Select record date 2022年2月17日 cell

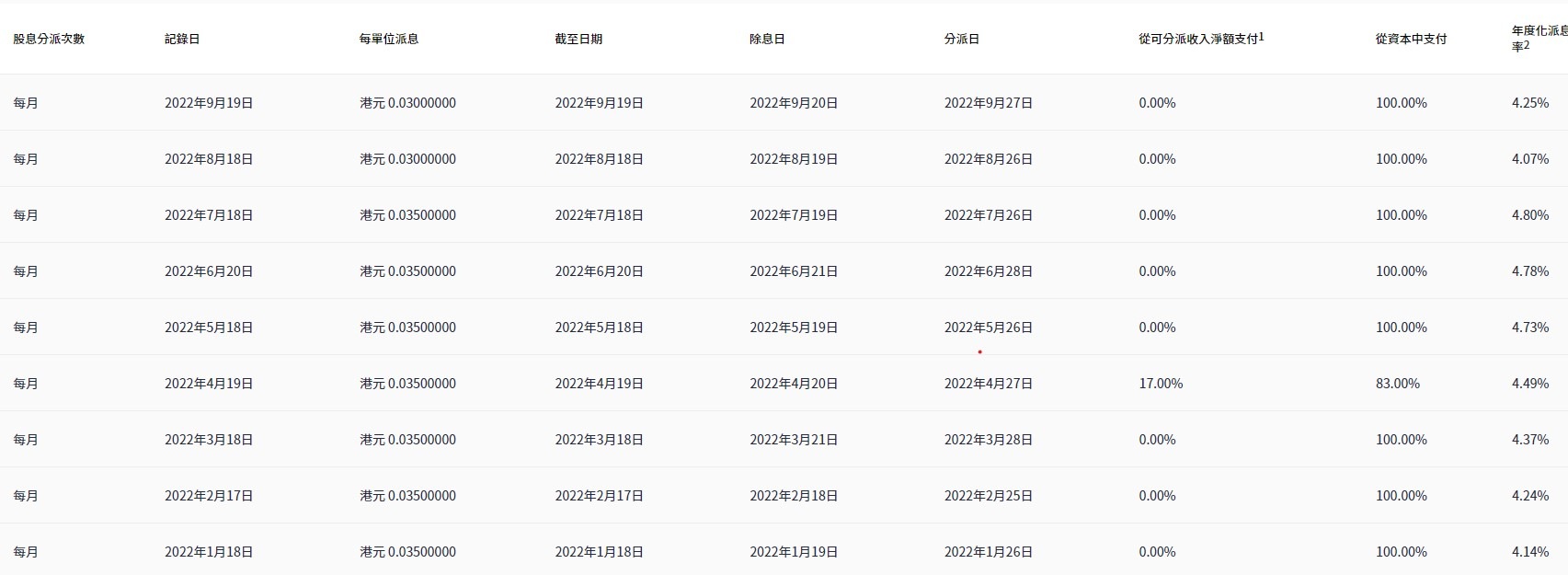tap(209, 496)
